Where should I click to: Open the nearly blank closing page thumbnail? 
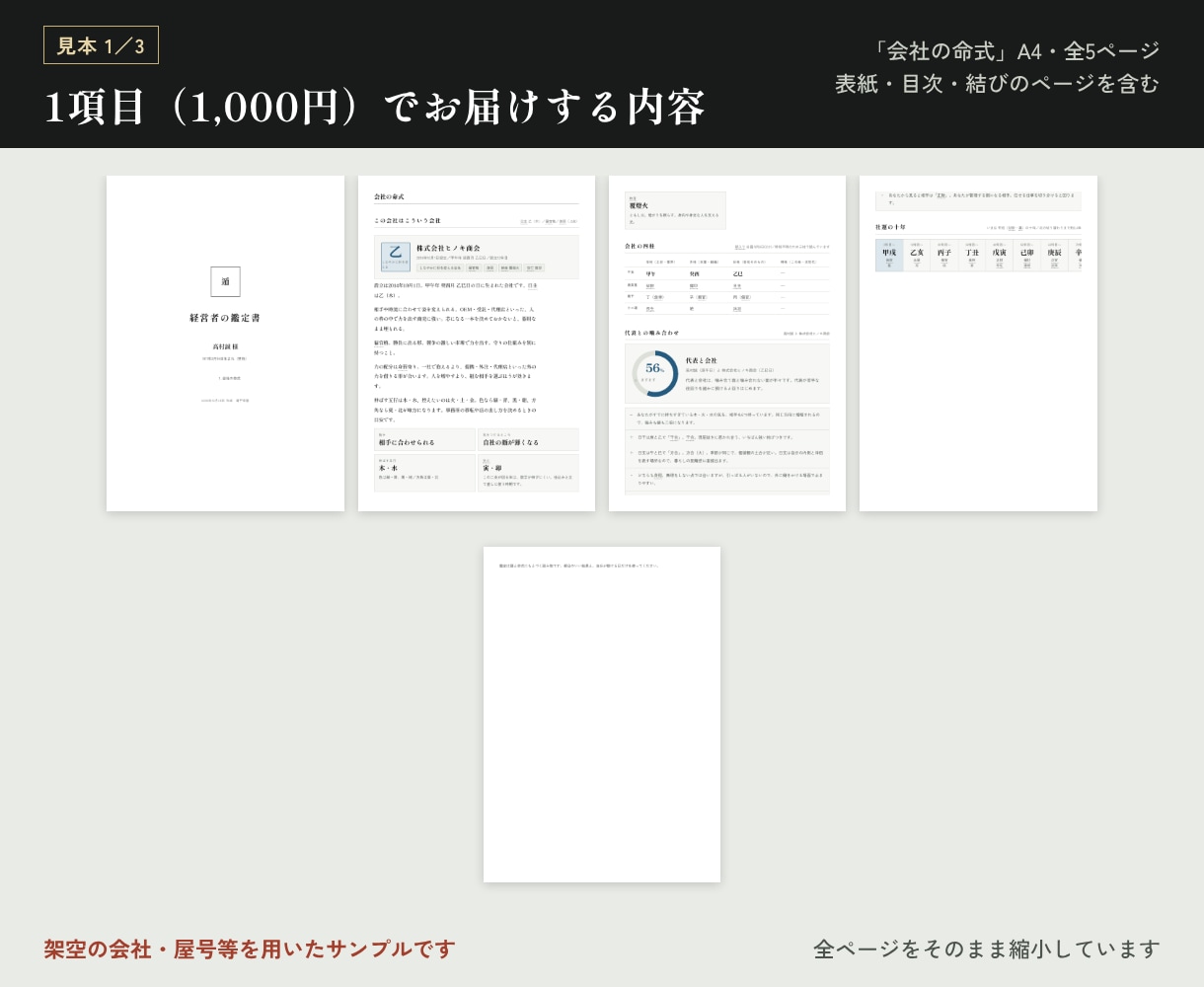click(x=602, y=715)
